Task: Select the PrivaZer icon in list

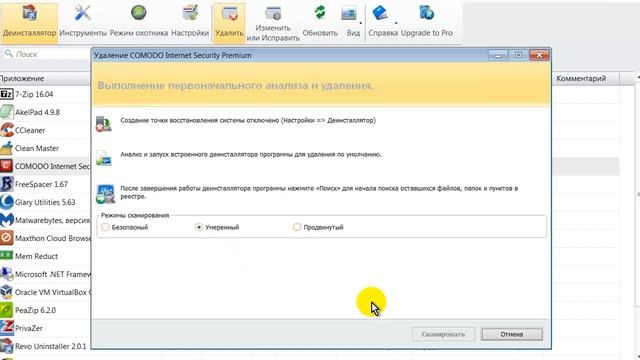Action: (7, 328)
